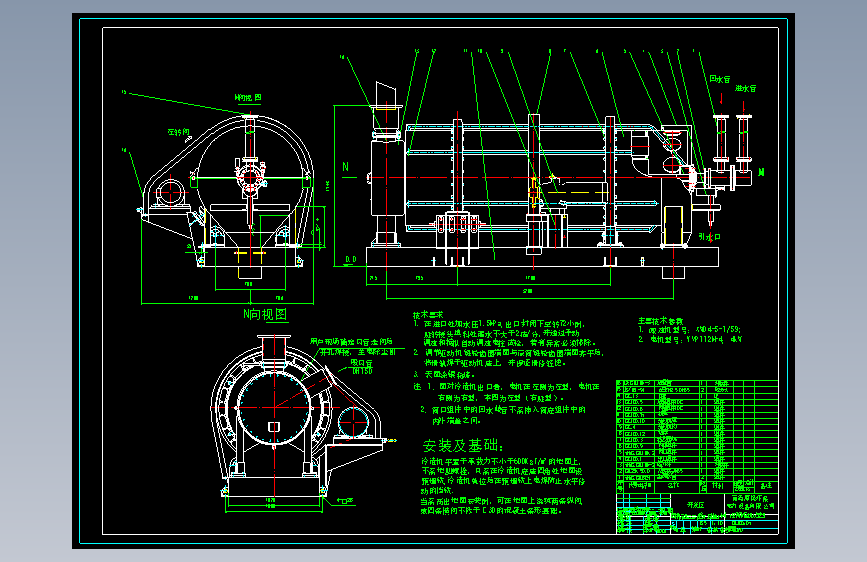Select the '回水管' label at top right

pyautogui.click(x=720, y=79)
